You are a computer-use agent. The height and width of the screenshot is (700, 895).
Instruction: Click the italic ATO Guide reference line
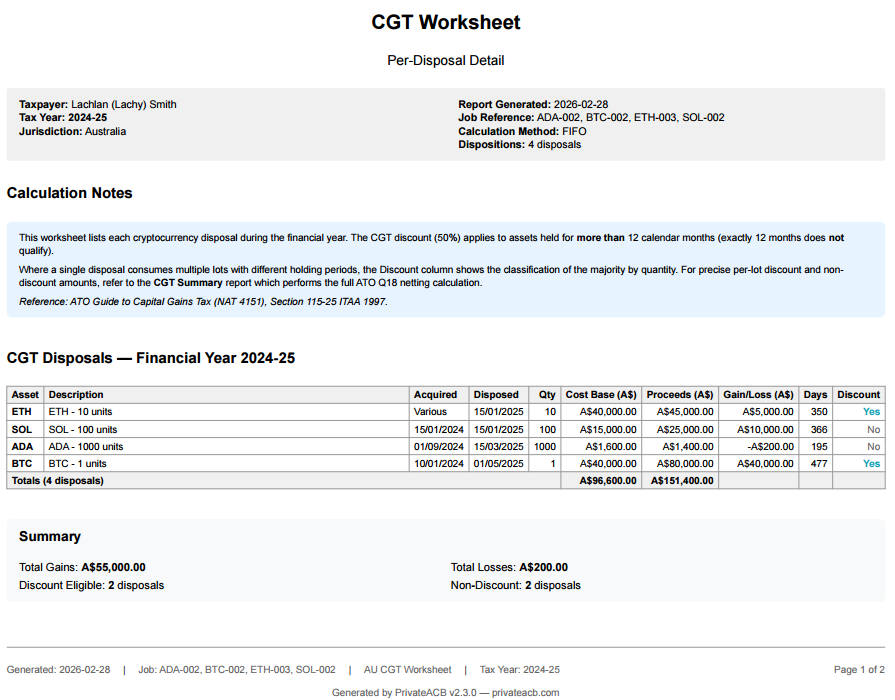[x=203, y=301]
